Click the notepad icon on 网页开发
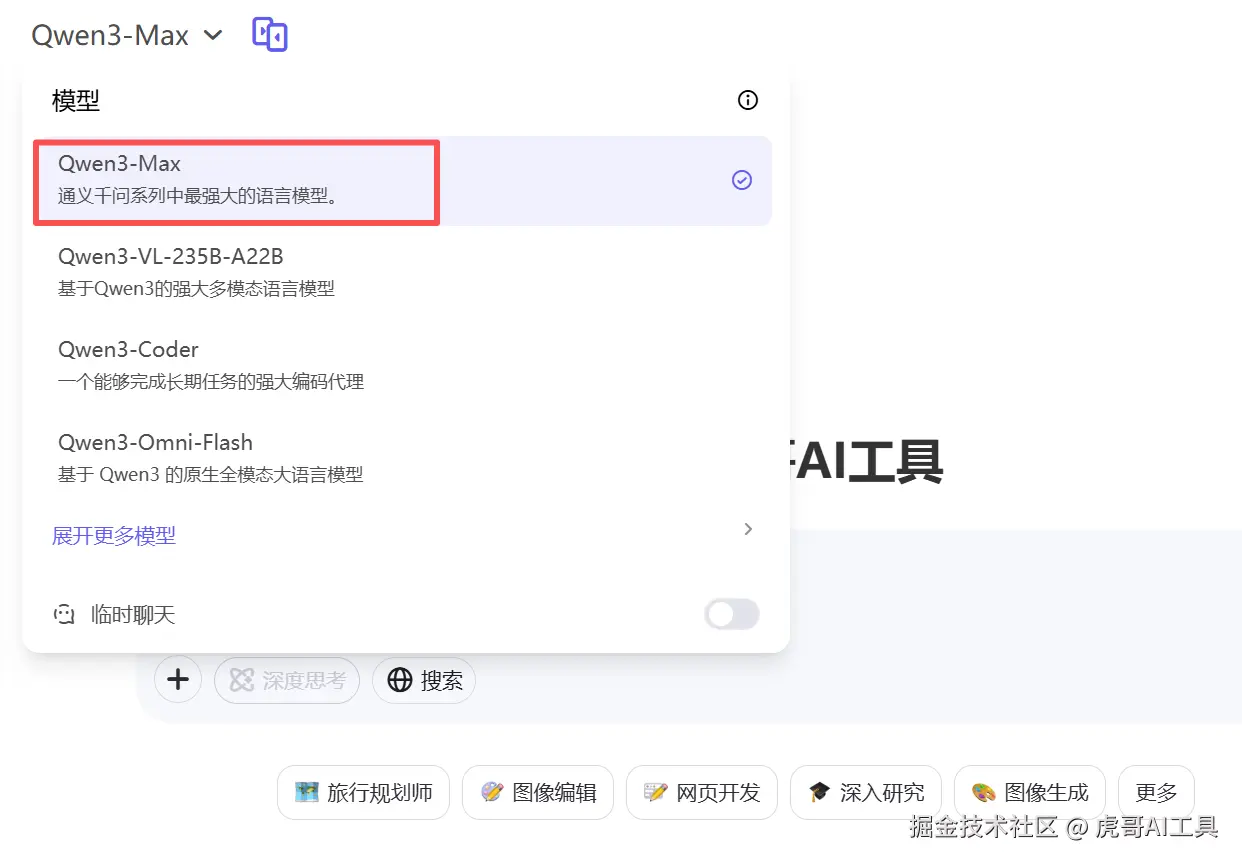 tap(656, 792)
